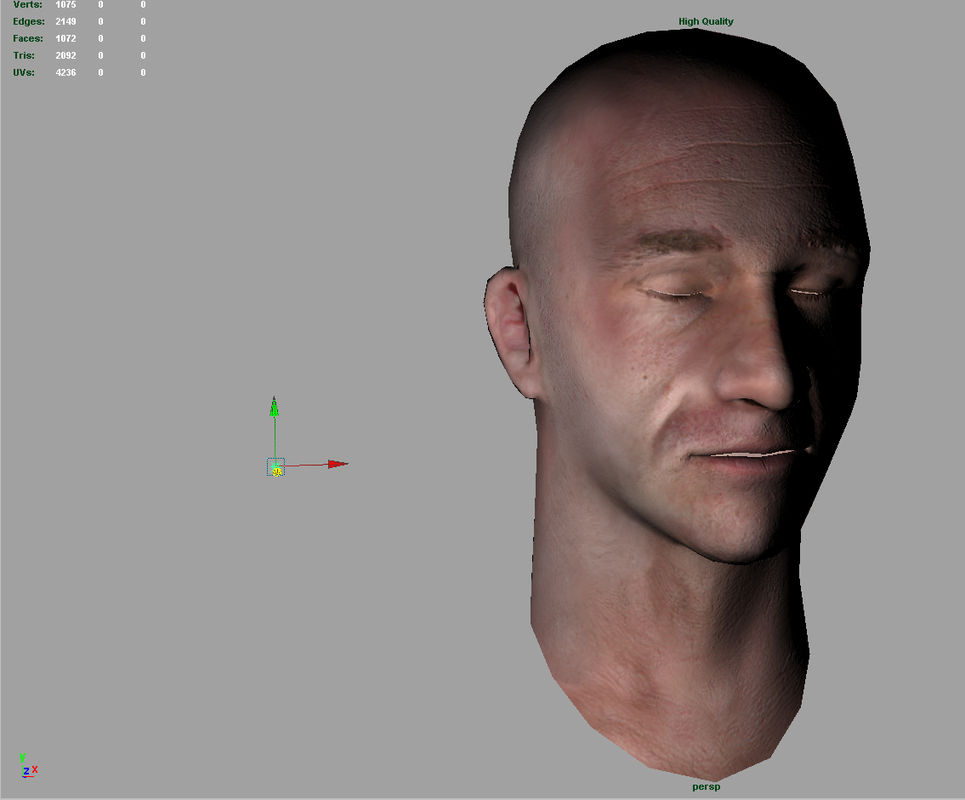The width and height of the screenshot is (965, 800).
Task: Click the Tris count reading 2092
Action: (66, 55)
